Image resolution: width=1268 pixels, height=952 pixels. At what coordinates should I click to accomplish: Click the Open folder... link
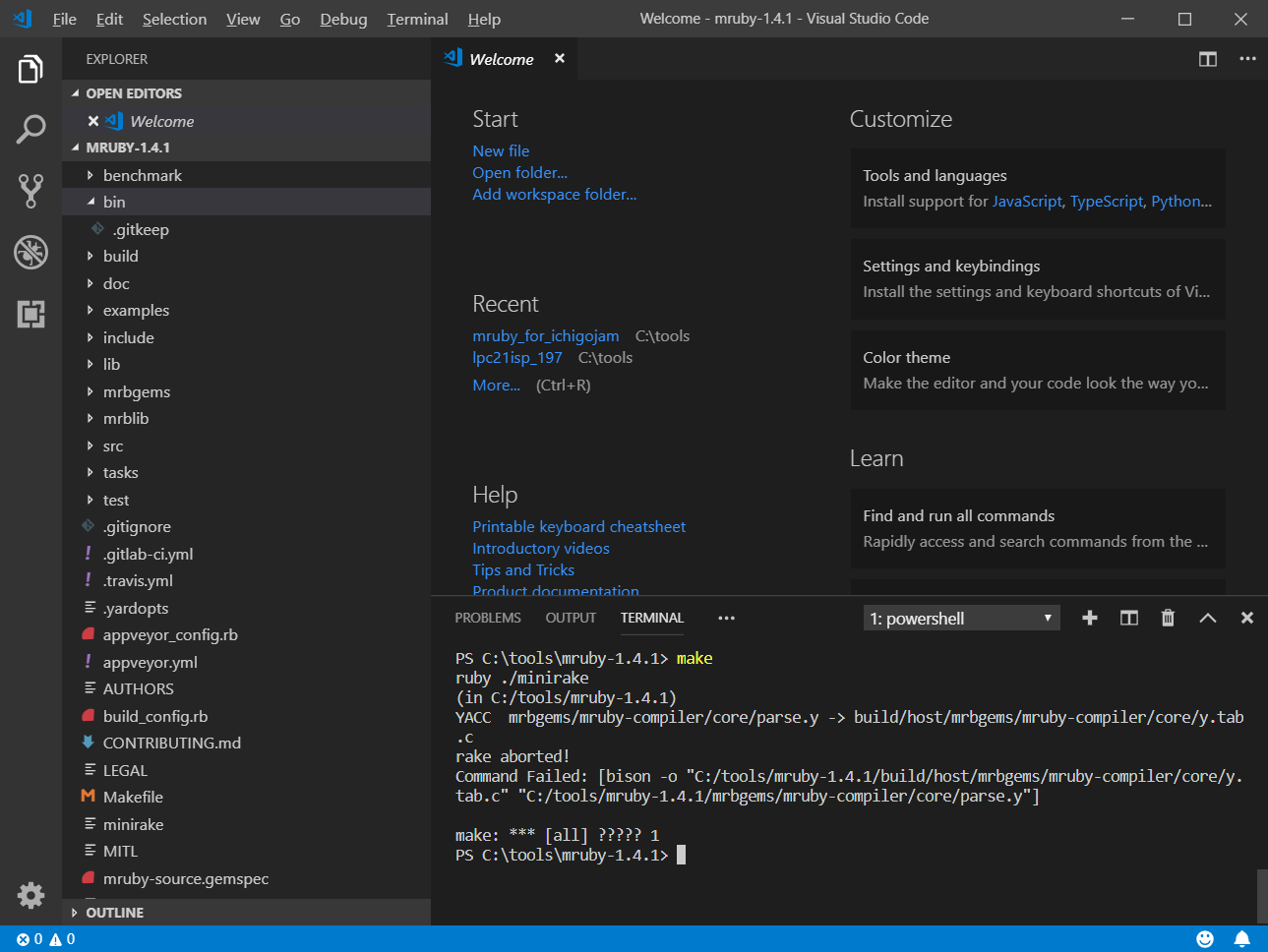point(519,172)
